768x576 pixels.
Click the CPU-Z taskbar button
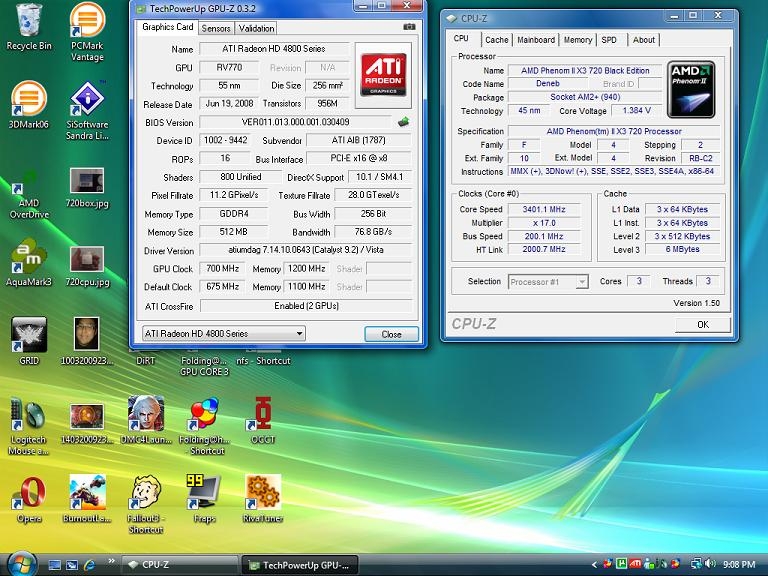pos(179,565)
